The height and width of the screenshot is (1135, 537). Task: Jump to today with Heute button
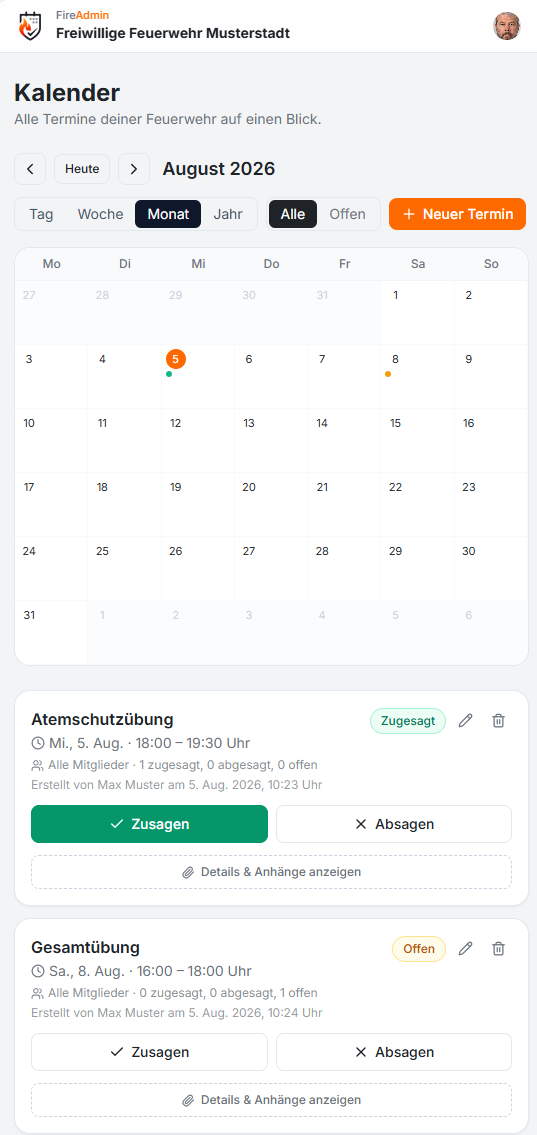coord(82,169)
